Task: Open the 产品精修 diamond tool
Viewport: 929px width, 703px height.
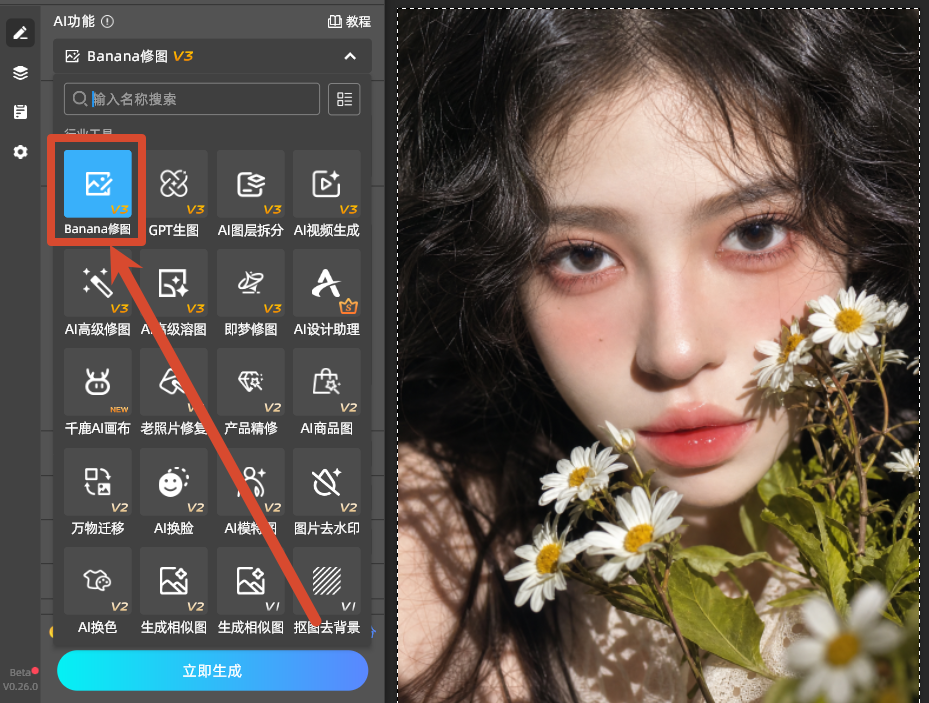Action: [x=251, y=392]
